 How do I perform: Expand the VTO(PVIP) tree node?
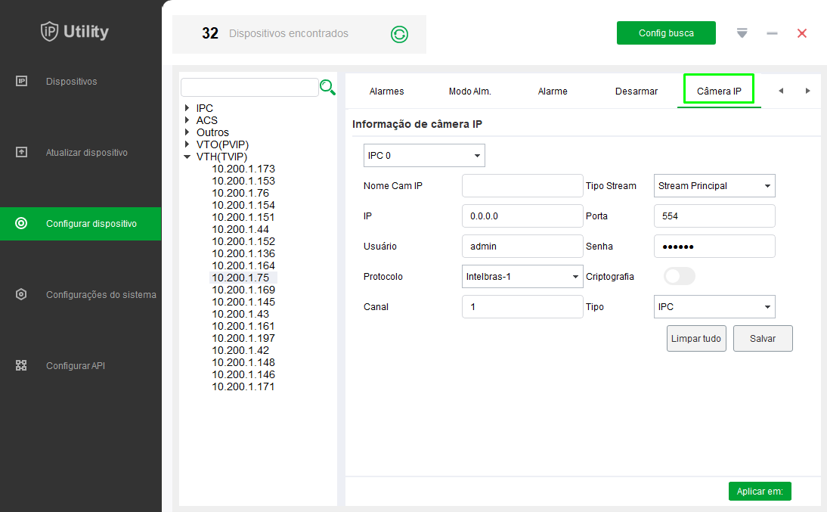point(187,144)
